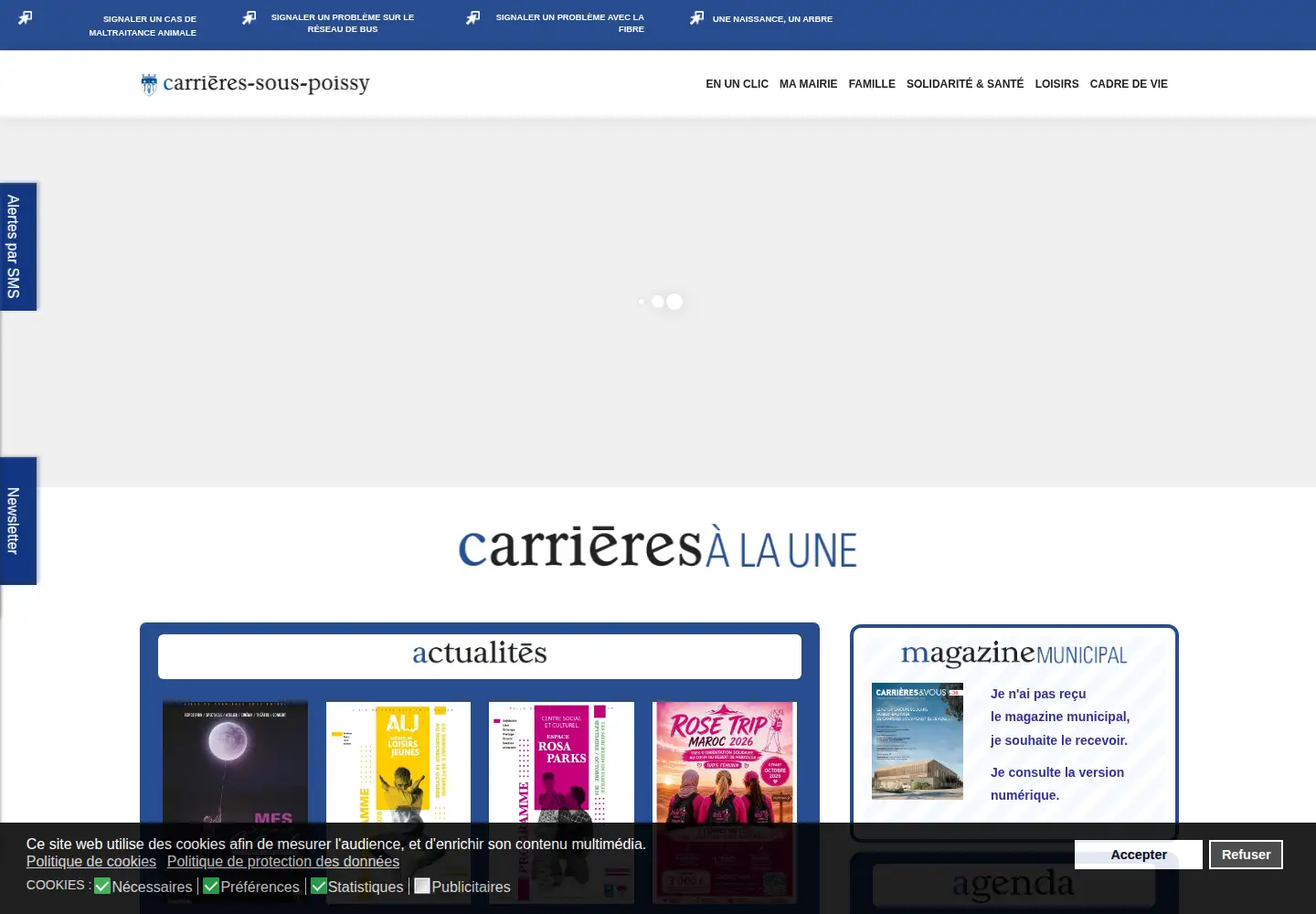Open 'Politique de protection des données' link
The image size is (1316, 914).
pos(283,861)
